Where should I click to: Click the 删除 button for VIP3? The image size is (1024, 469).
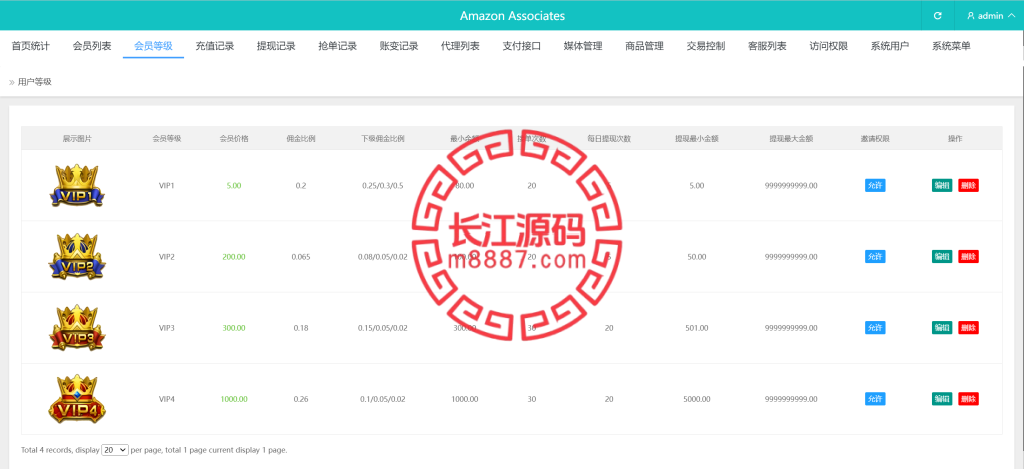click(968, 327)
